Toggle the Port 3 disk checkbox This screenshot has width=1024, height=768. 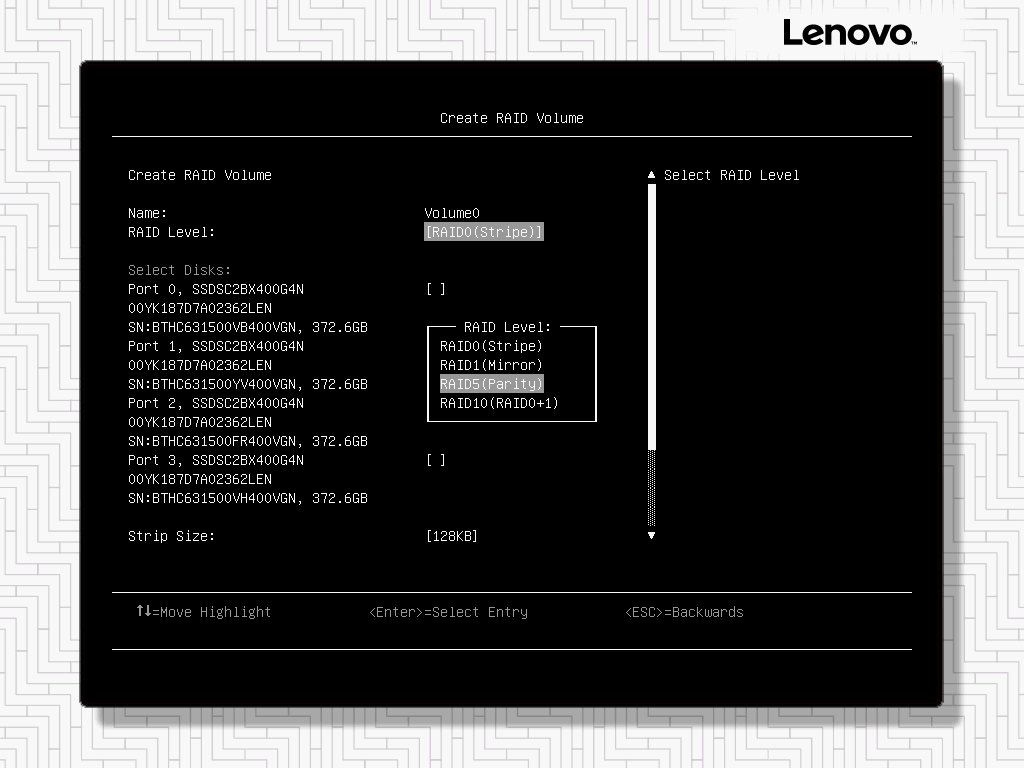436,460
